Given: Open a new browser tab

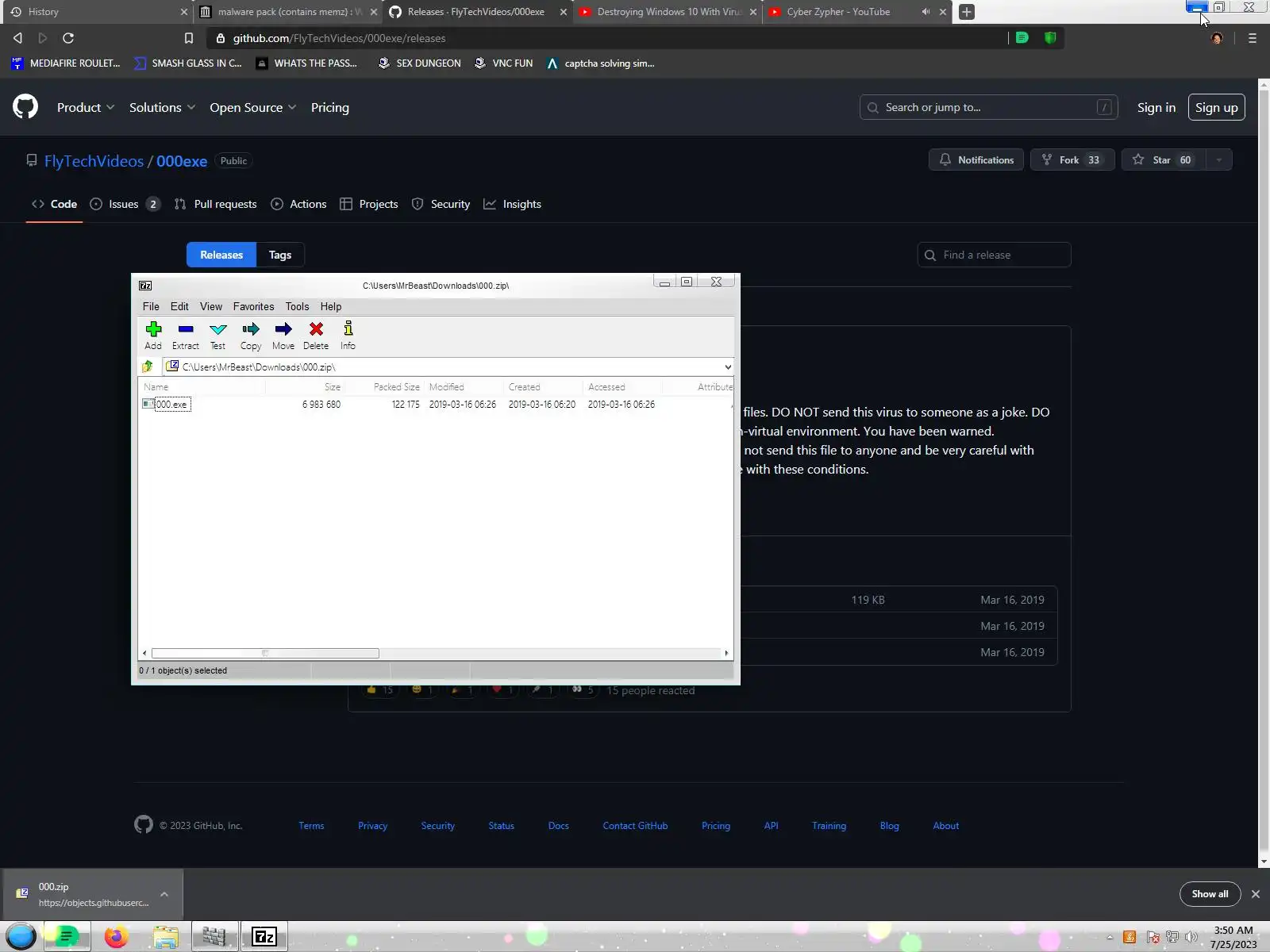Looking at the screenshot, I should tap(966, 12).
